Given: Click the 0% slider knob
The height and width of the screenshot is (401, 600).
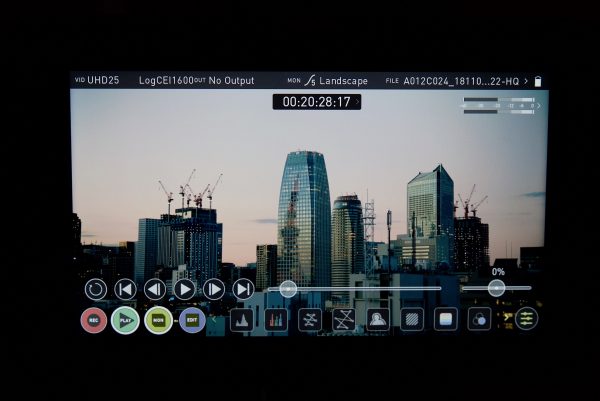Looking at the screenshot, I should pyautogui.click(x=496, y=287).
